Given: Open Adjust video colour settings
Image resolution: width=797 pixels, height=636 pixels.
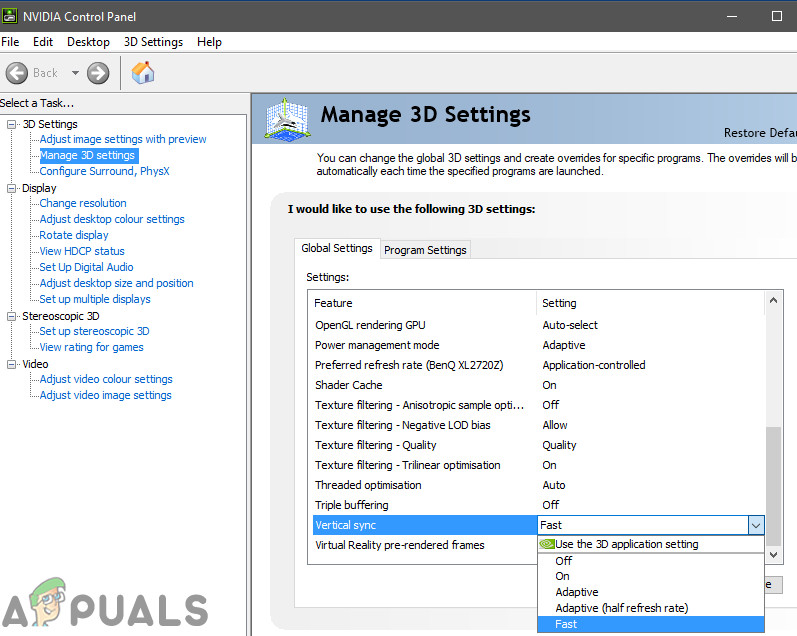Looking at the screenshot, I should pos(106,379).
